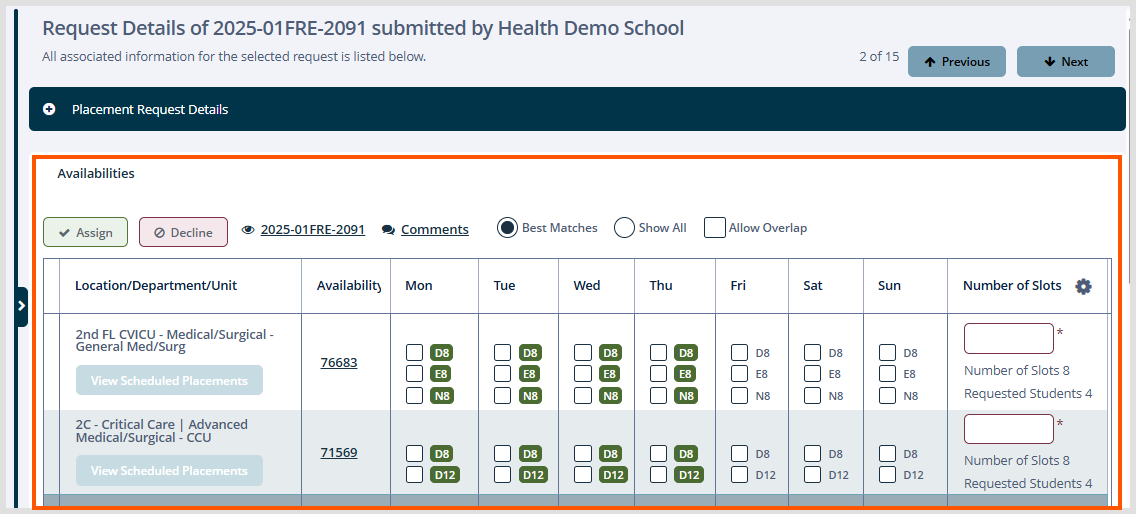The width and height of the screenshot is (1136, 514).
Task: Click the Assign button
Action: click(85, 232)
